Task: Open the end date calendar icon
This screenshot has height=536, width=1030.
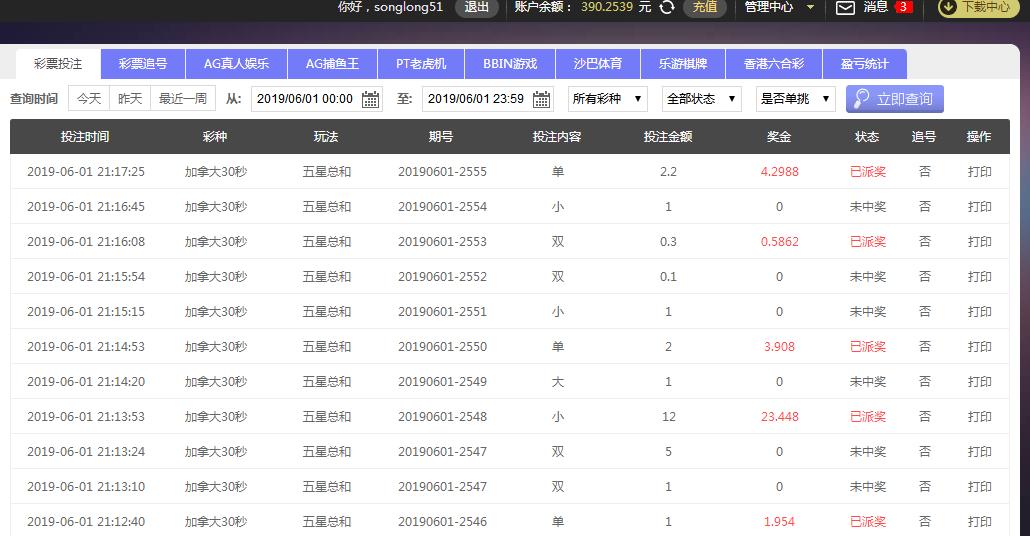Action: click(x=541, y=99)
